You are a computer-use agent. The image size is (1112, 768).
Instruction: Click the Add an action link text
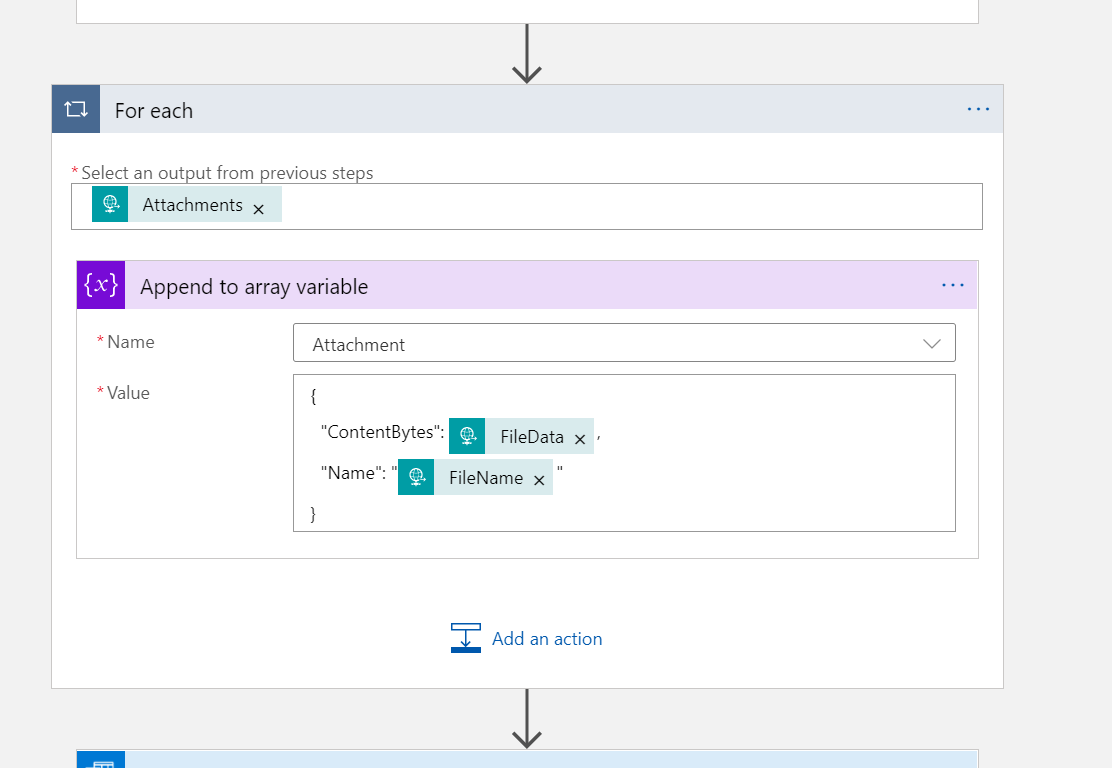click(547, 639)
